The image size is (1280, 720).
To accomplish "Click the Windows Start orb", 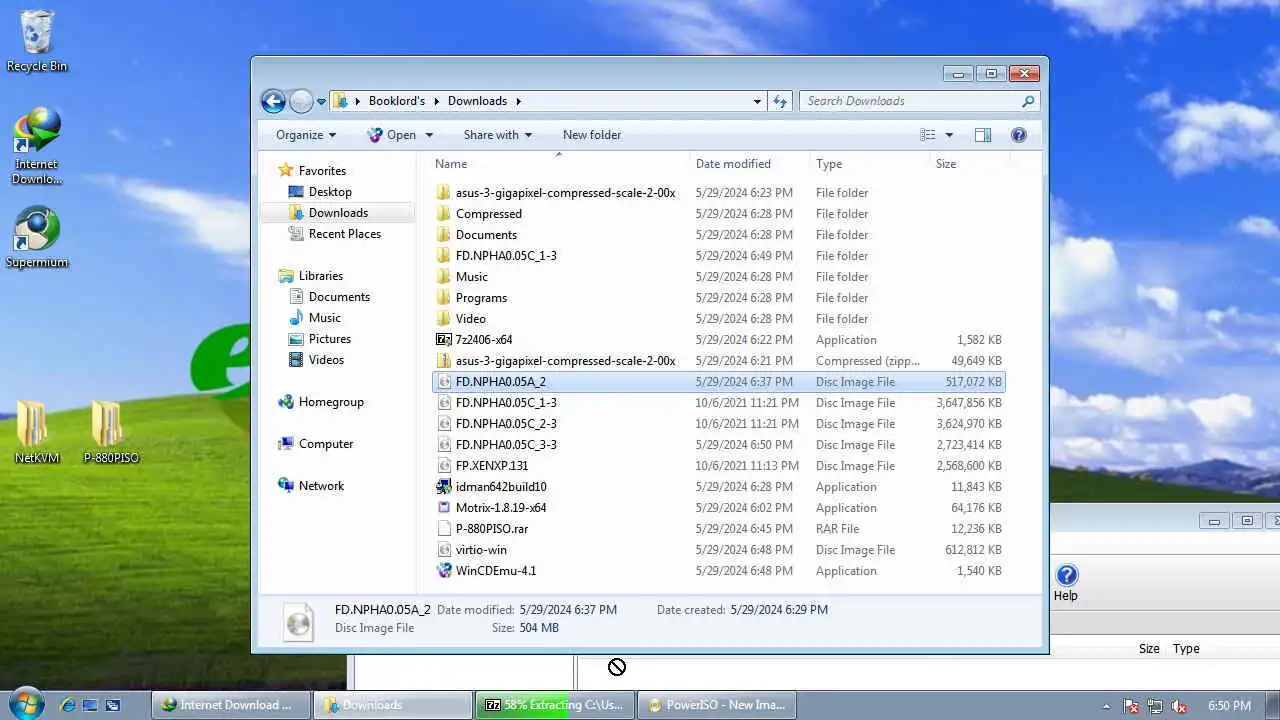I will 26,704.
